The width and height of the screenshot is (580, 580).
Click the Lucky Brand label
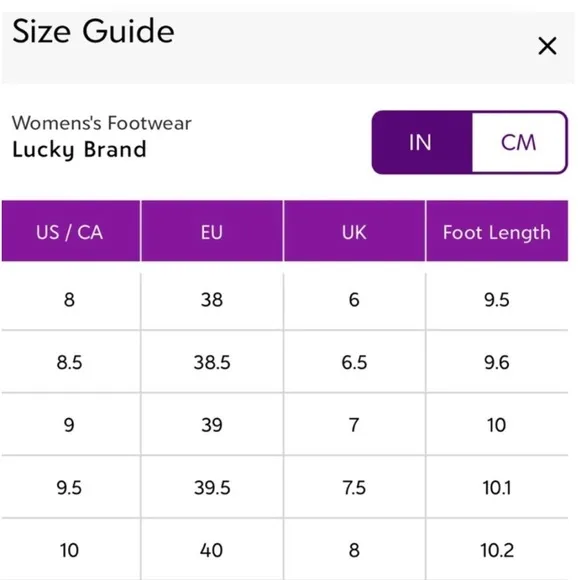(x=79, y=150)
